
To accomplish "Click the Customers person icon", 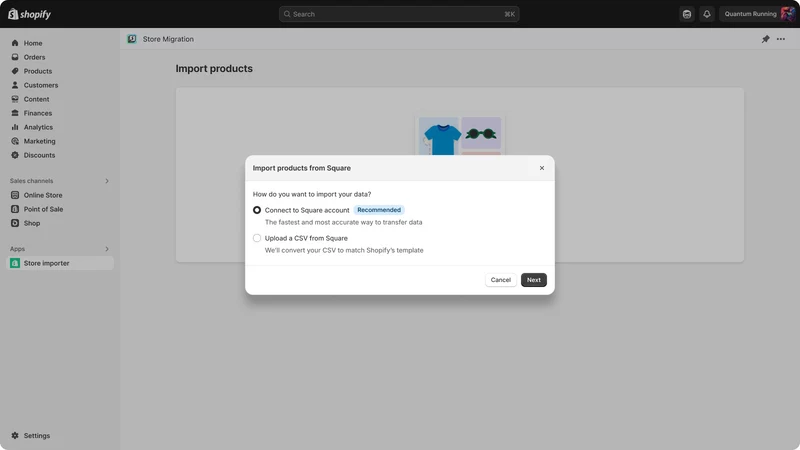I will pos(15,85).
